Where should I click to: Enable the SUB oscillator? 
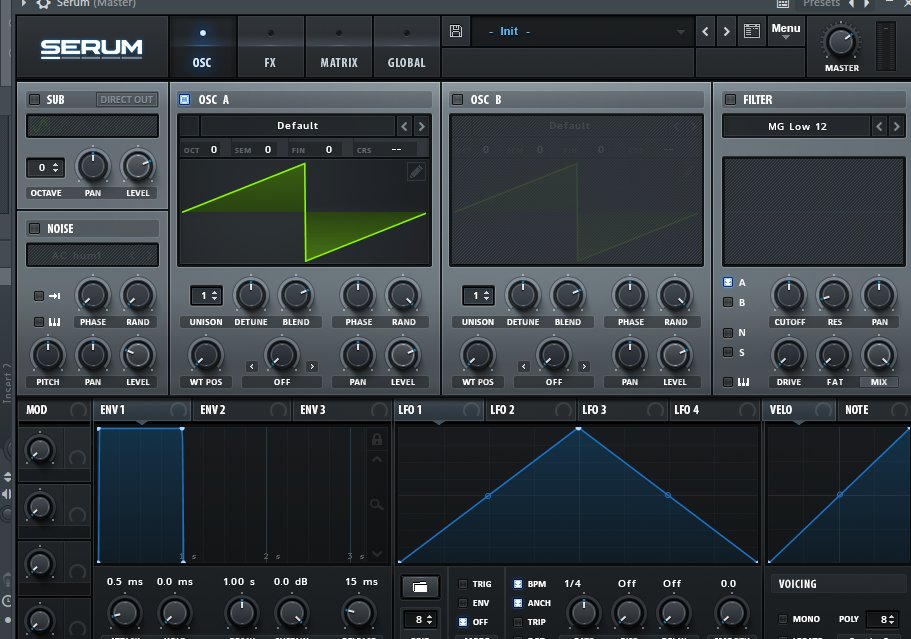coord(34,99)
